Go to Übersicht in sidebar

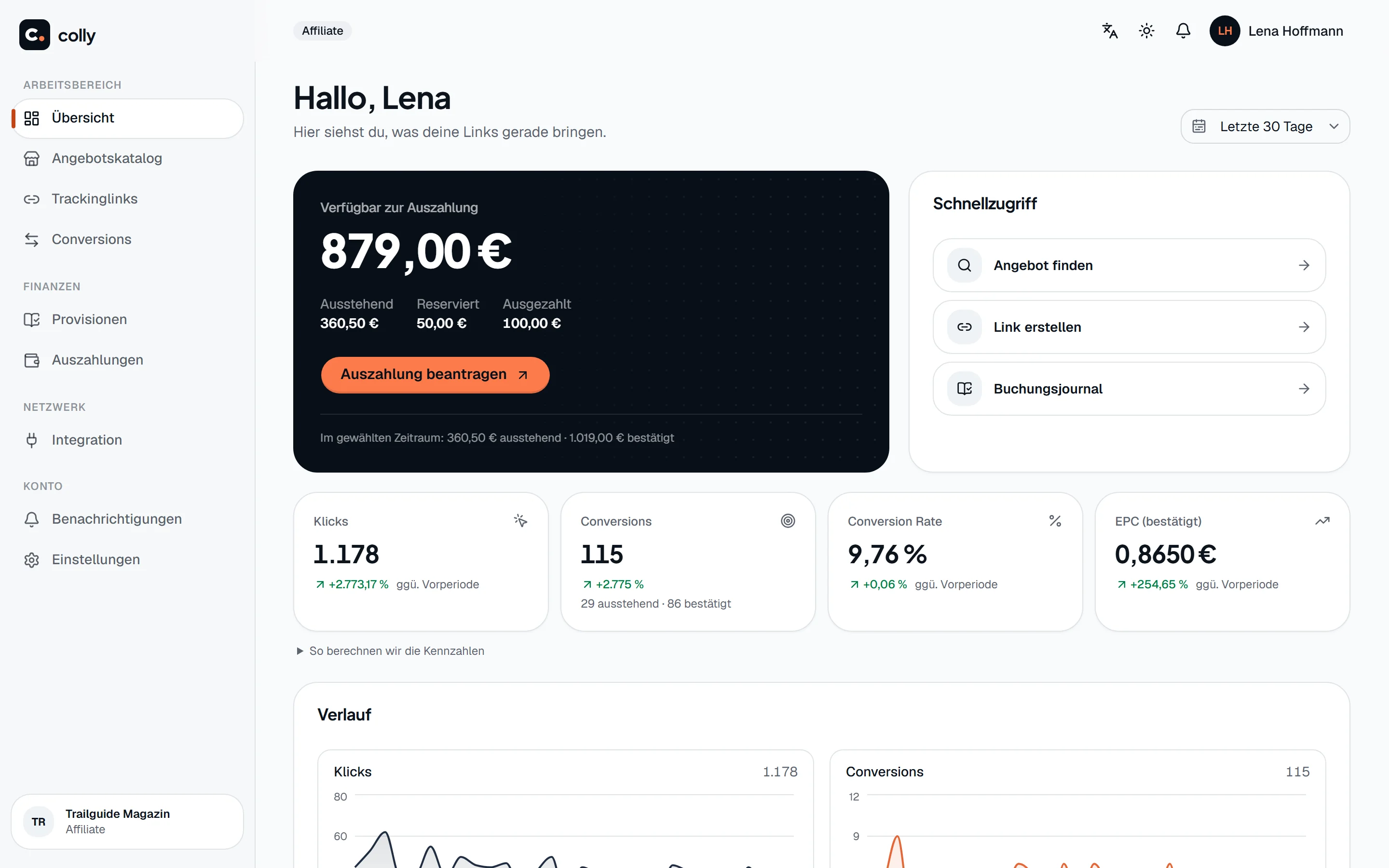point(127,118)
